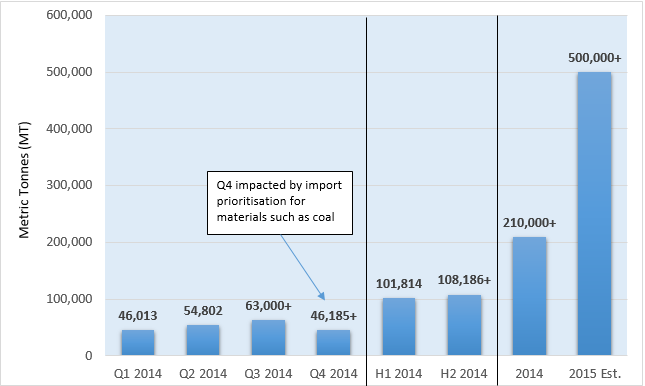This screenshot has width=645, height=386.
Task: Click the 300,000 axis value
Action: [x=69, y=185]
